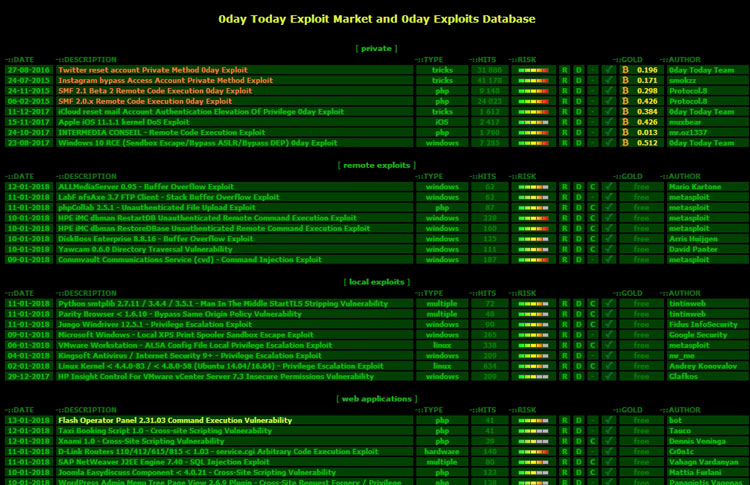Click the checkmark icon in D-Link Routers row

608,452
